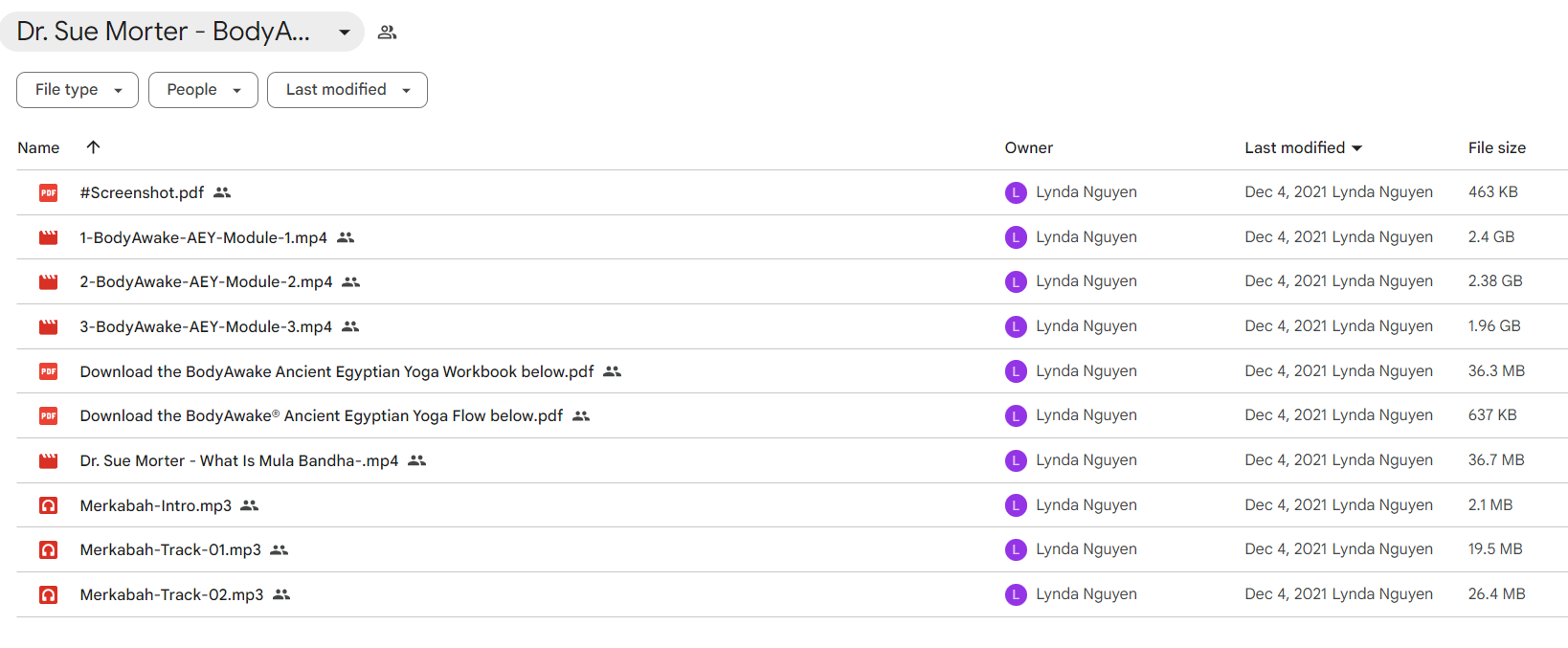
Task: Click owner name Lynda Nguyen for Merkabah-Intro.mp3
Action: 1086,505
